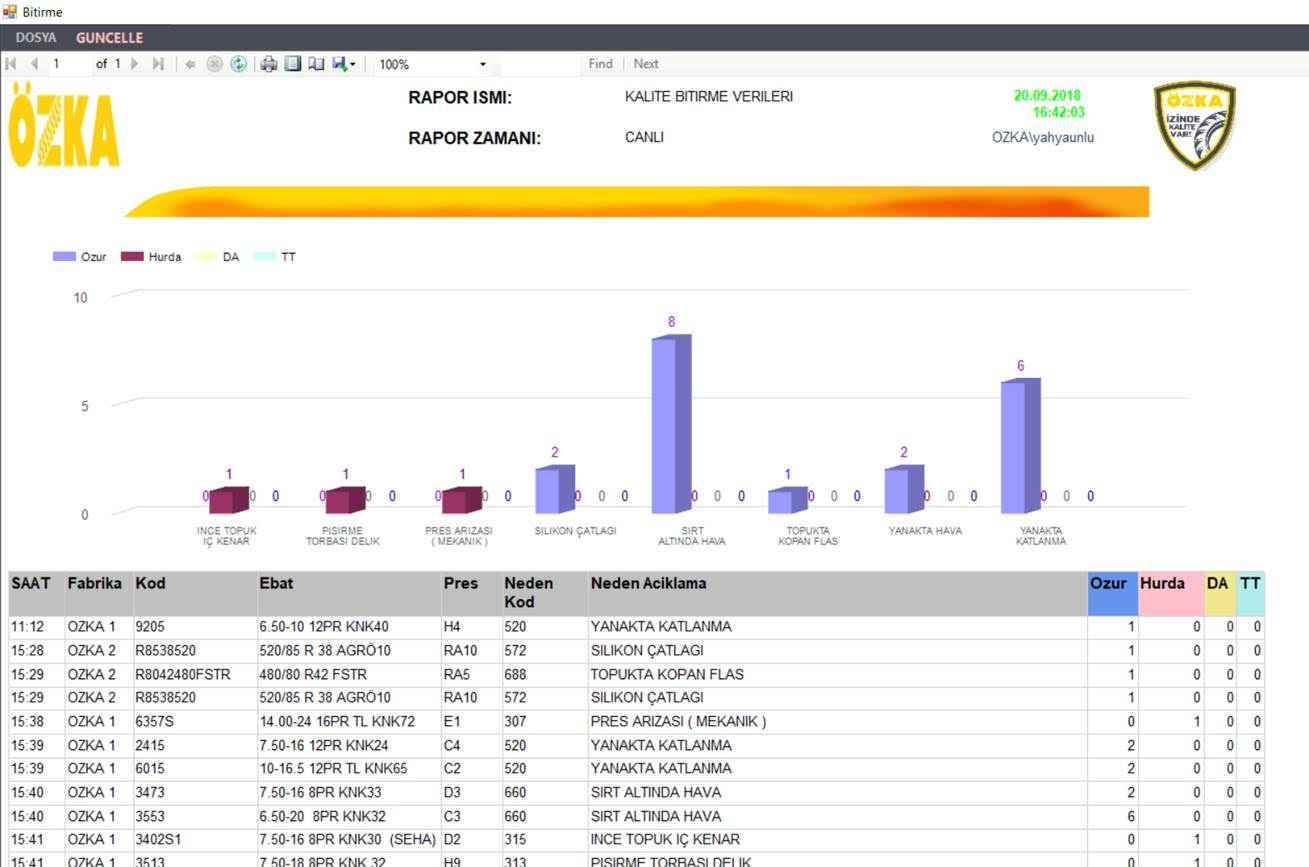
Task: Click the SIRT ALTINDA HAVA bar
Action: pyautogui.click(x=671, y=425)
